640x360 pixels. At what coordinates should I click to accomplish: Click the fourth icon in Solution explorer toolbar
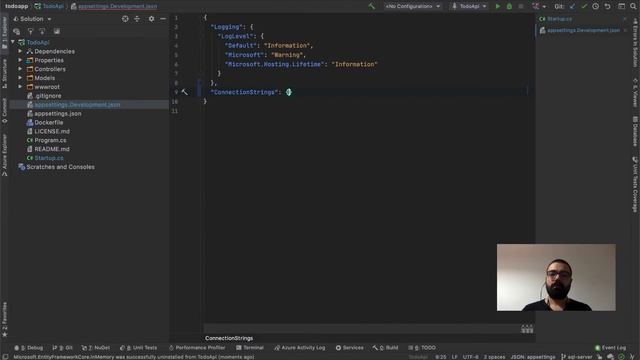point(57,31)
